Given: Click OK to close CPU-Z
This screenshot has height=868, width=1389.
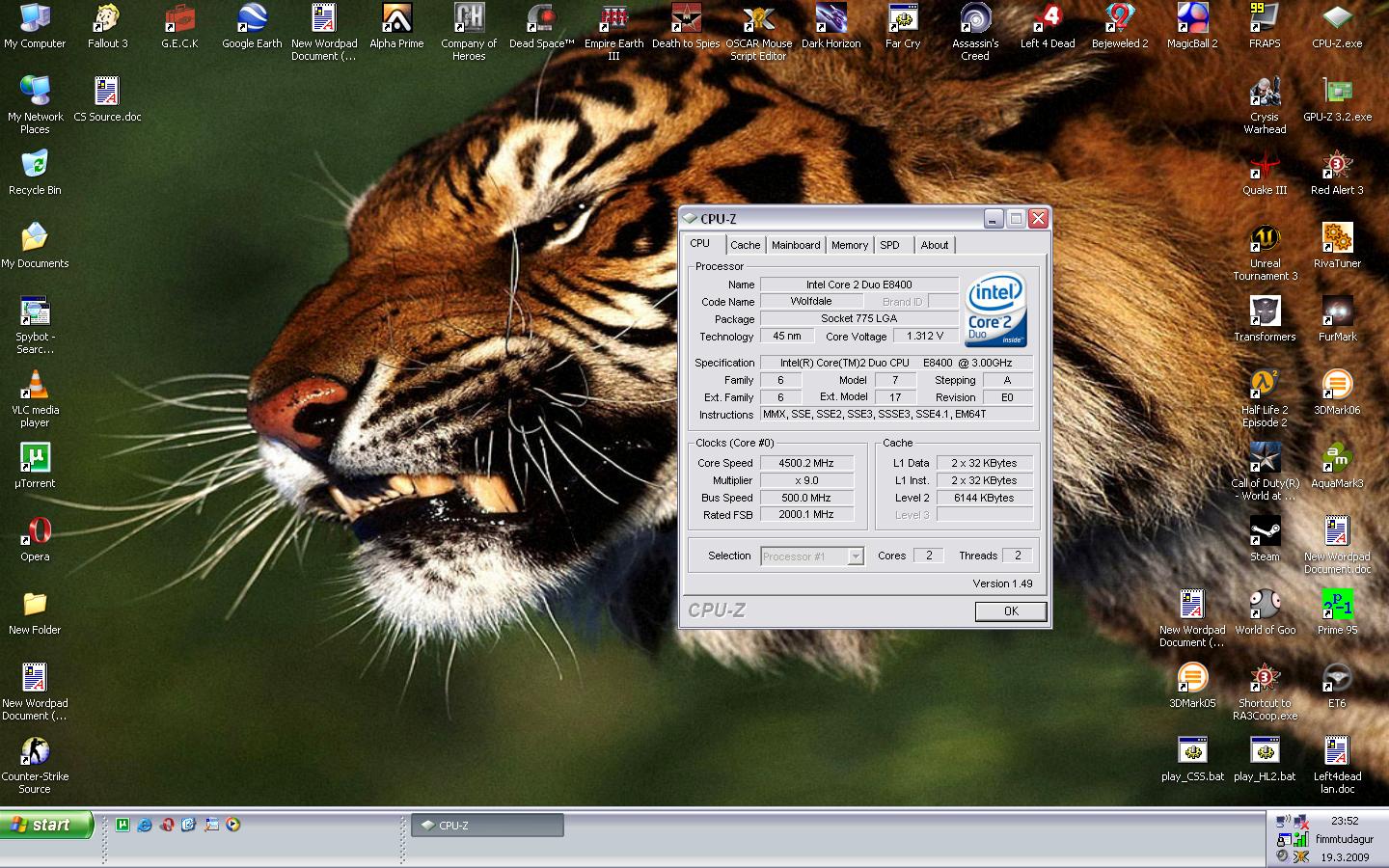Looking at the screenshot, I should tap(1010, 610).
